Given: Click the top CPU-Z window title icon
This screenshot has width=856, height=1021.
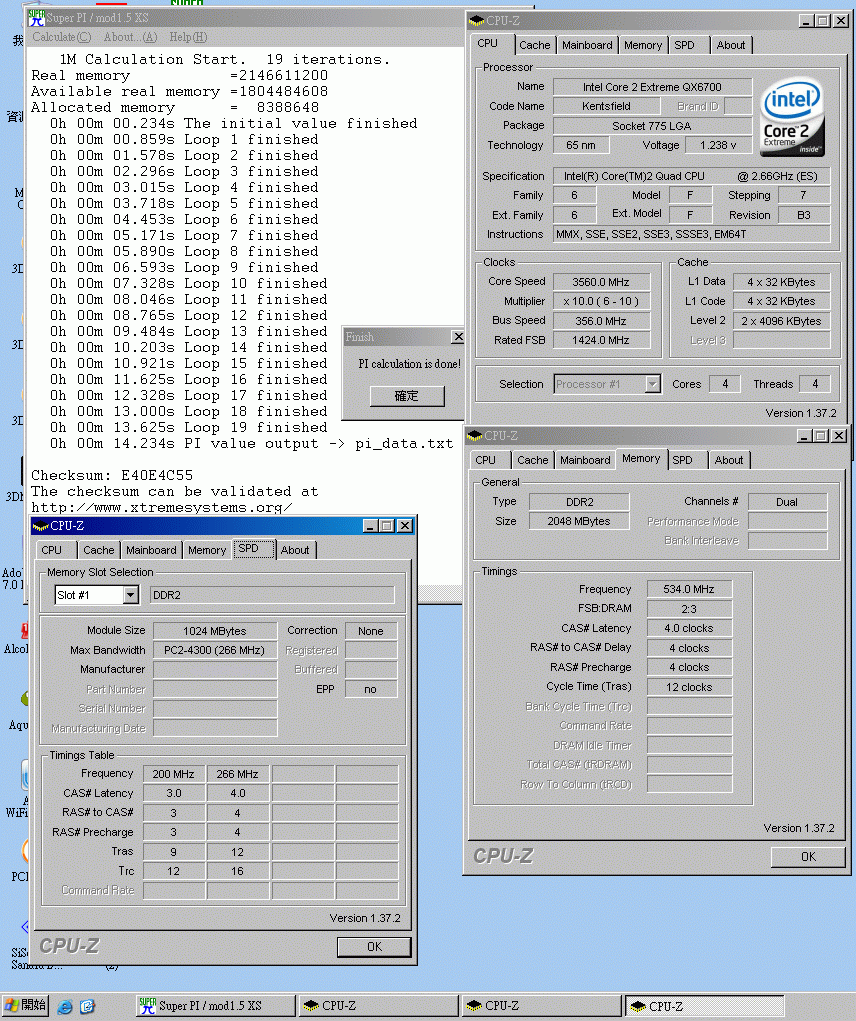Looking at the screenshot, I should click(x=476, y=21).
